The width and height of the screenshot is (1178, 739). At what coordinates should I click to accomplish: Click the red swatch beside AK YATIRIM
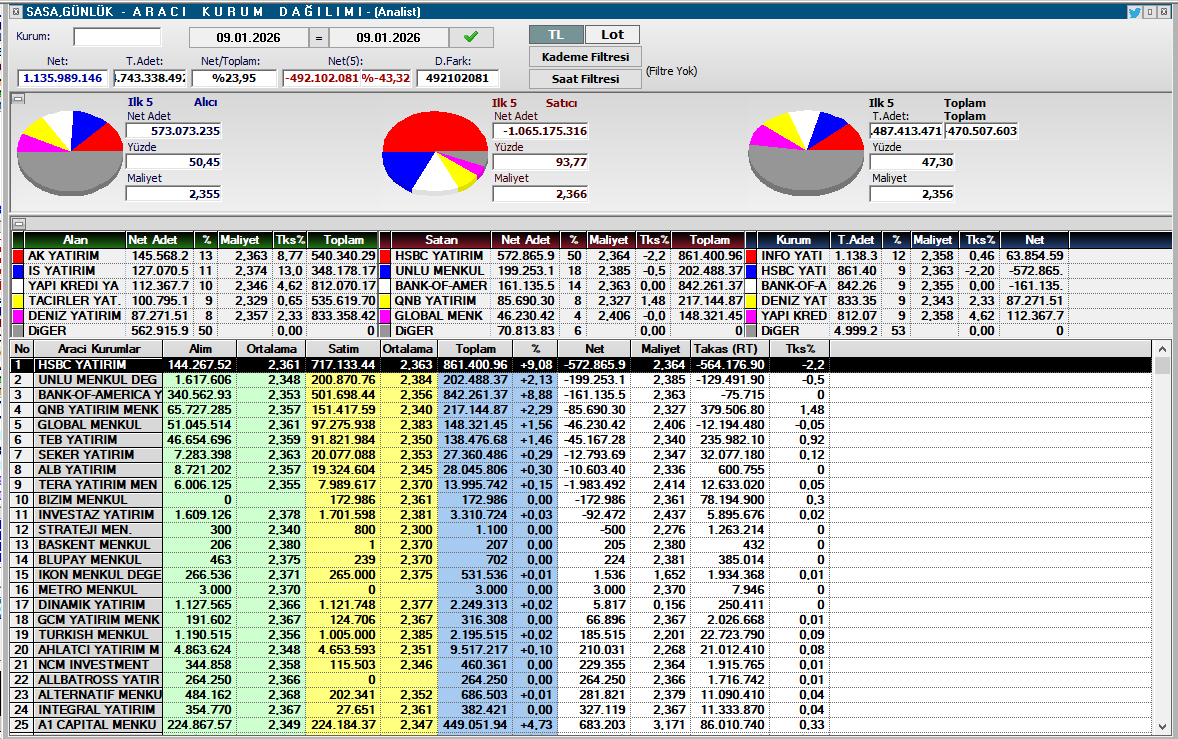(18, 256)
